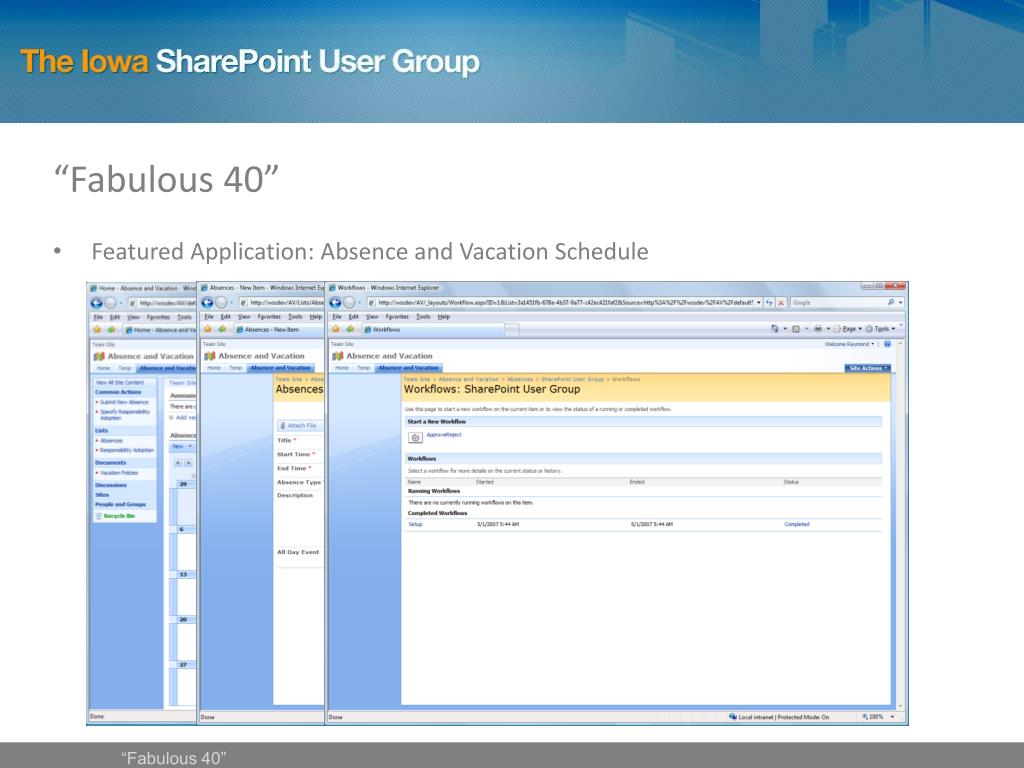Viewport: 1024px width, 768px height.
Task: Add to Favorites in Workflows window
Action: pos(349,329)
